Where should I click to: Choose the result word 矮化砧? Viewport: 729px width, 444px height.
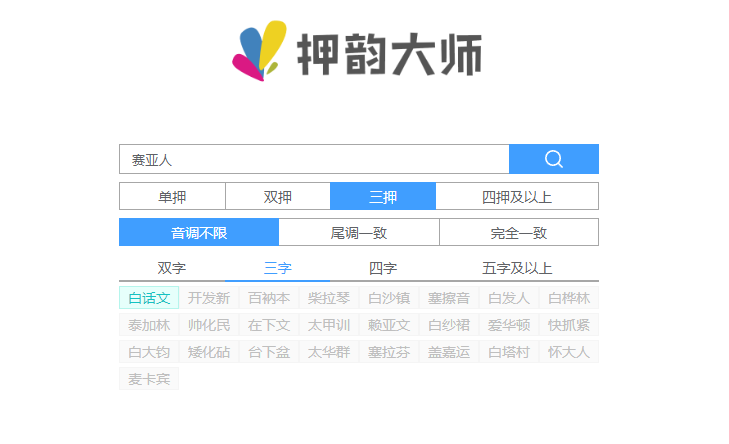(209, 352)
